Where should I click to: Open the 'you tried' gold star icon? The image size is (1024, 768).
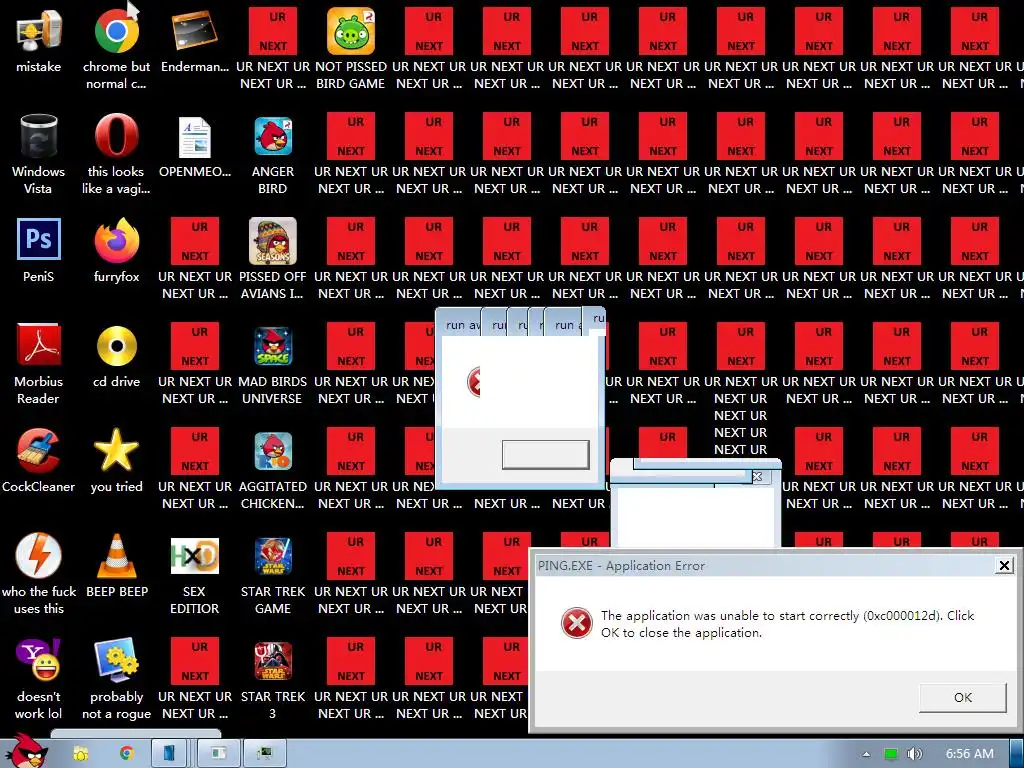[116, 450]
